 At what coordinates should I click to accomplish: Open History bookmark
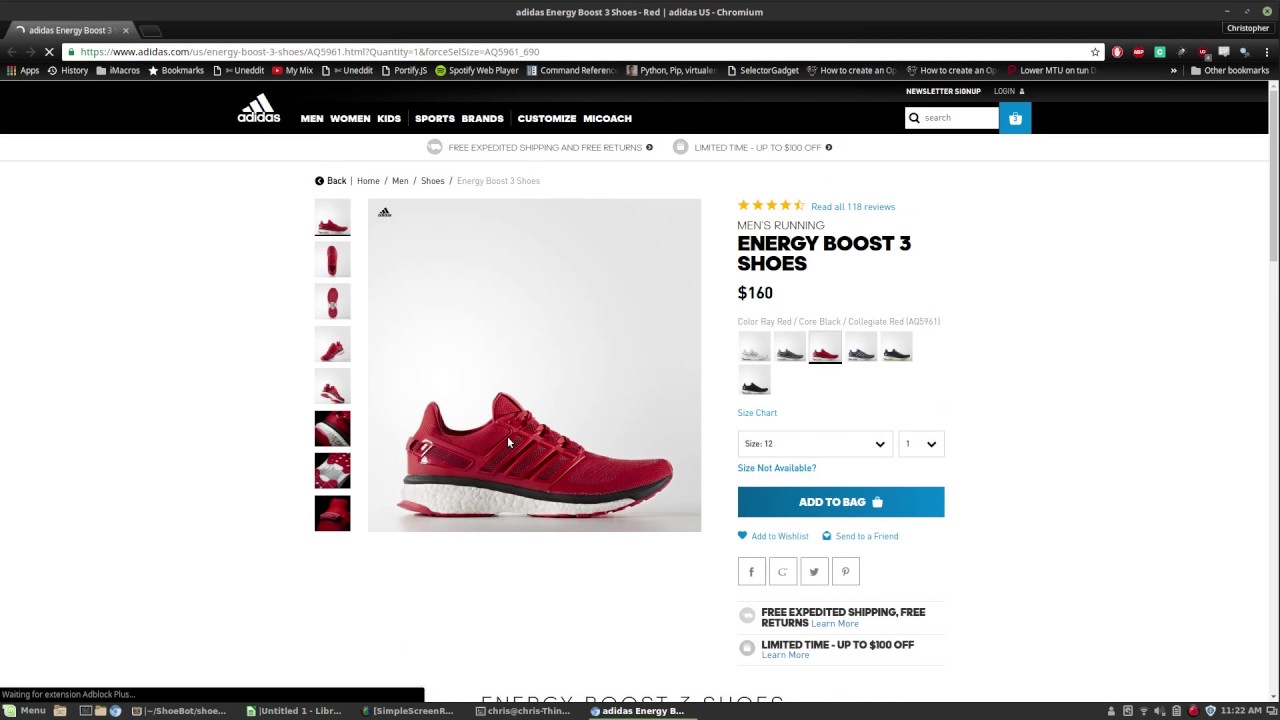coord(68,71)
